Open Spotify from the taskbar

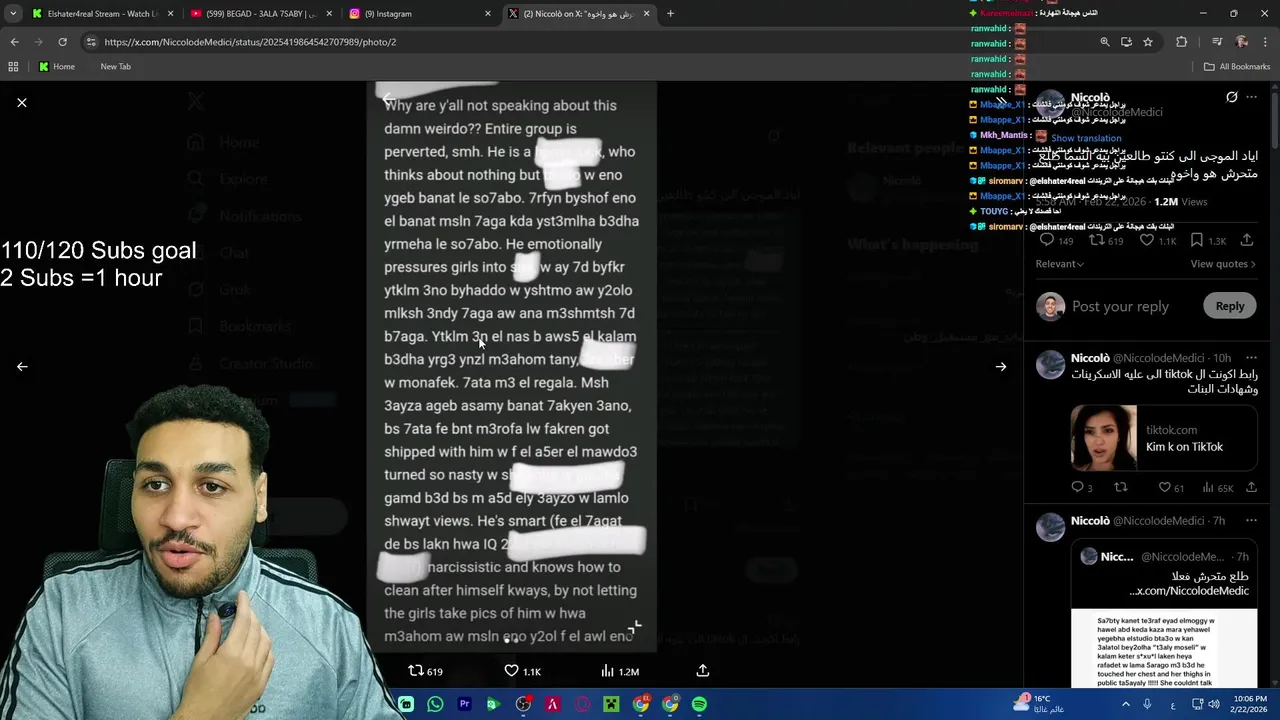(699, 704)
